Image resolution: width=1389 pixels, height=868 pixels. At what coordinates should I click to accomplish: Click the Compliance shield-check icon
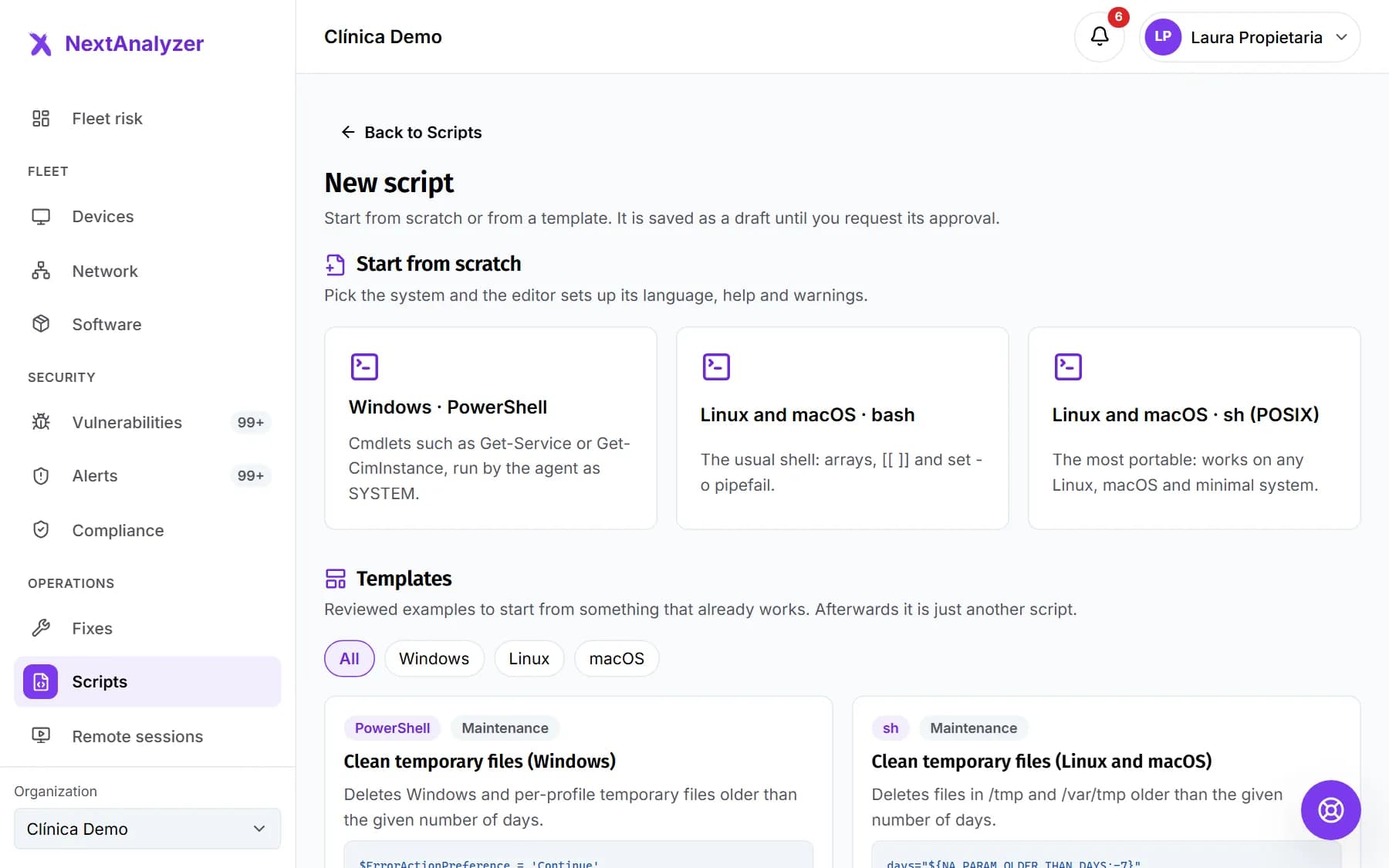(41, 530)
